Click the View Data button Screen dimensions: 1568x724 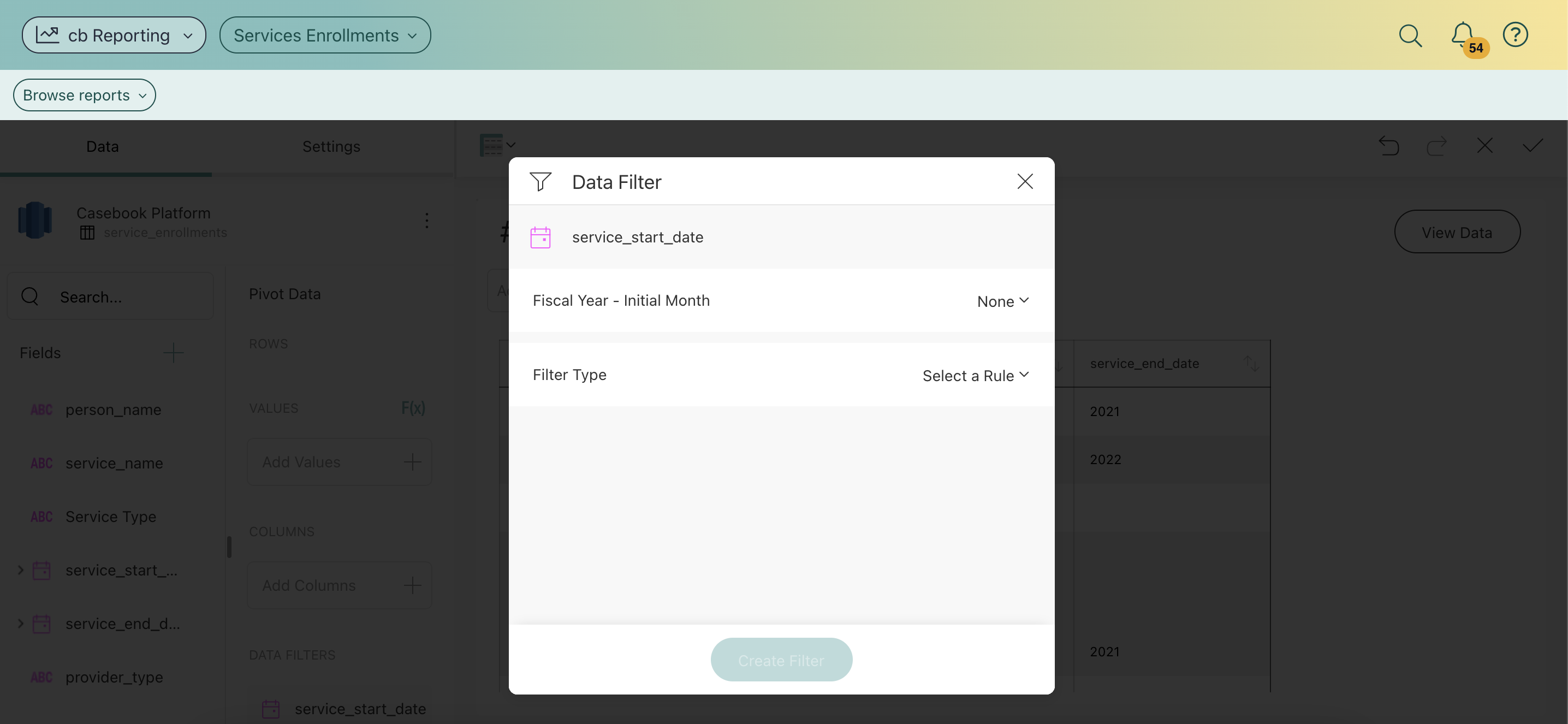1457,232
